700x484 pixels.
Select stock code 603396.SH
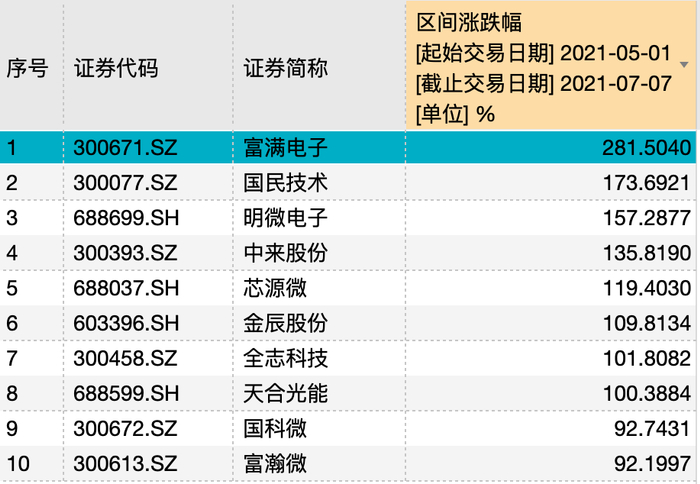[x=126, y=323]
